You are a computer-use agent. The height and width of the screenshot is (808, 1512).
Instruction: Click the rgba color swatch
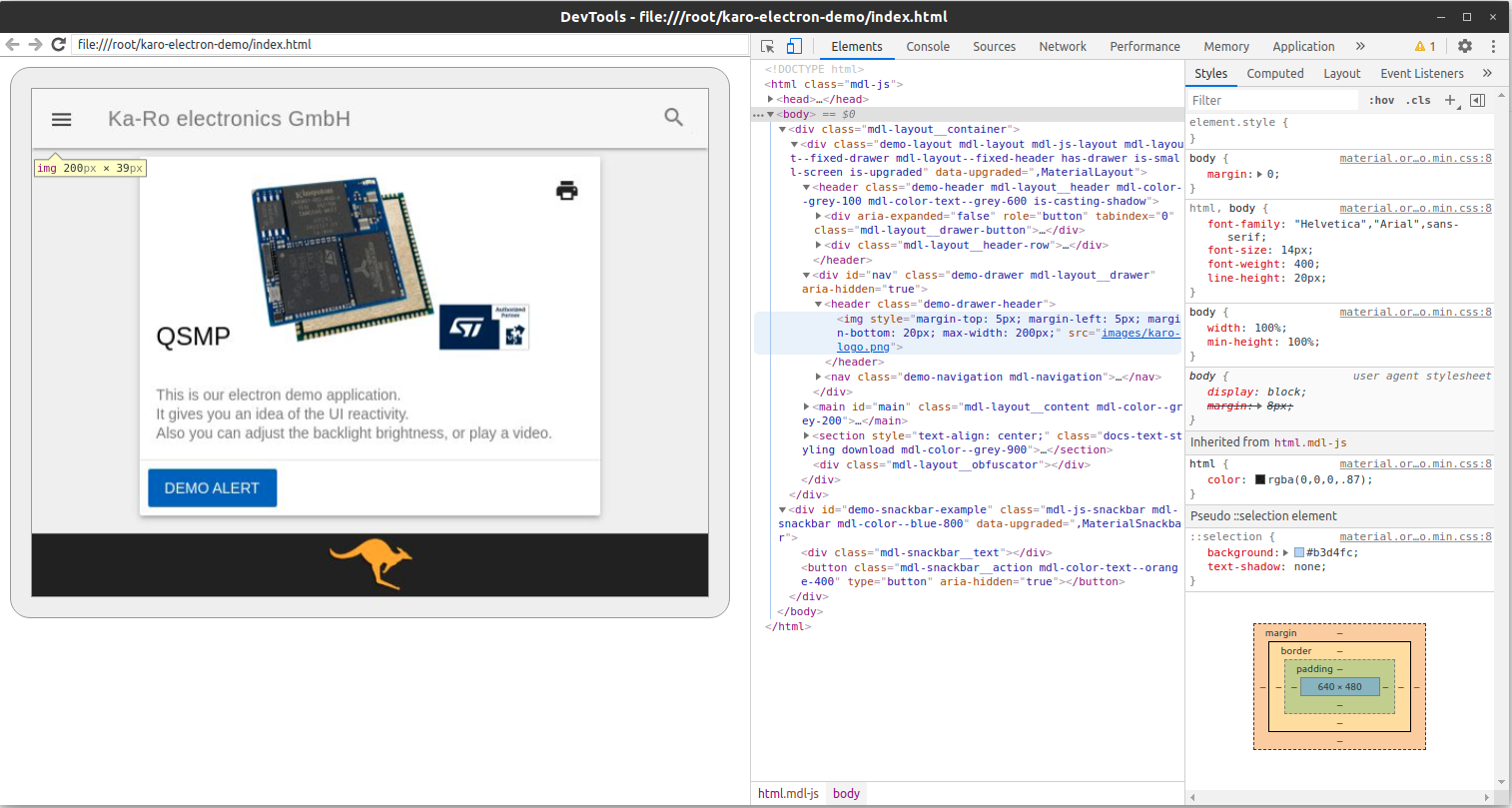coord(1260,479)
